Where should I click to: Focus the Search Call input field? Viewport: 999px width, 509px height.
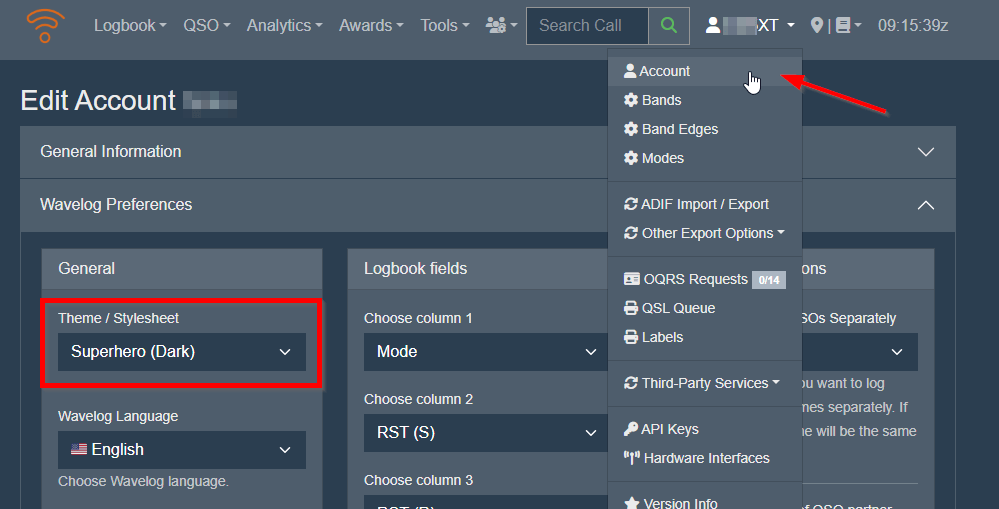587,25
